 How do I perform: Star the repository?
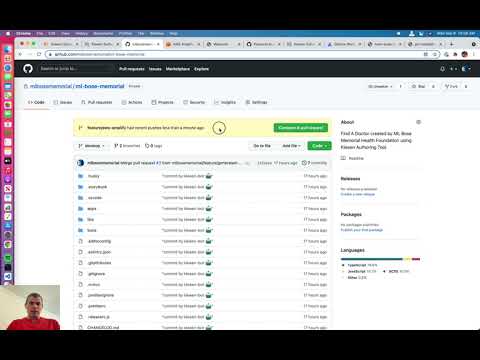tap(418, 86)
